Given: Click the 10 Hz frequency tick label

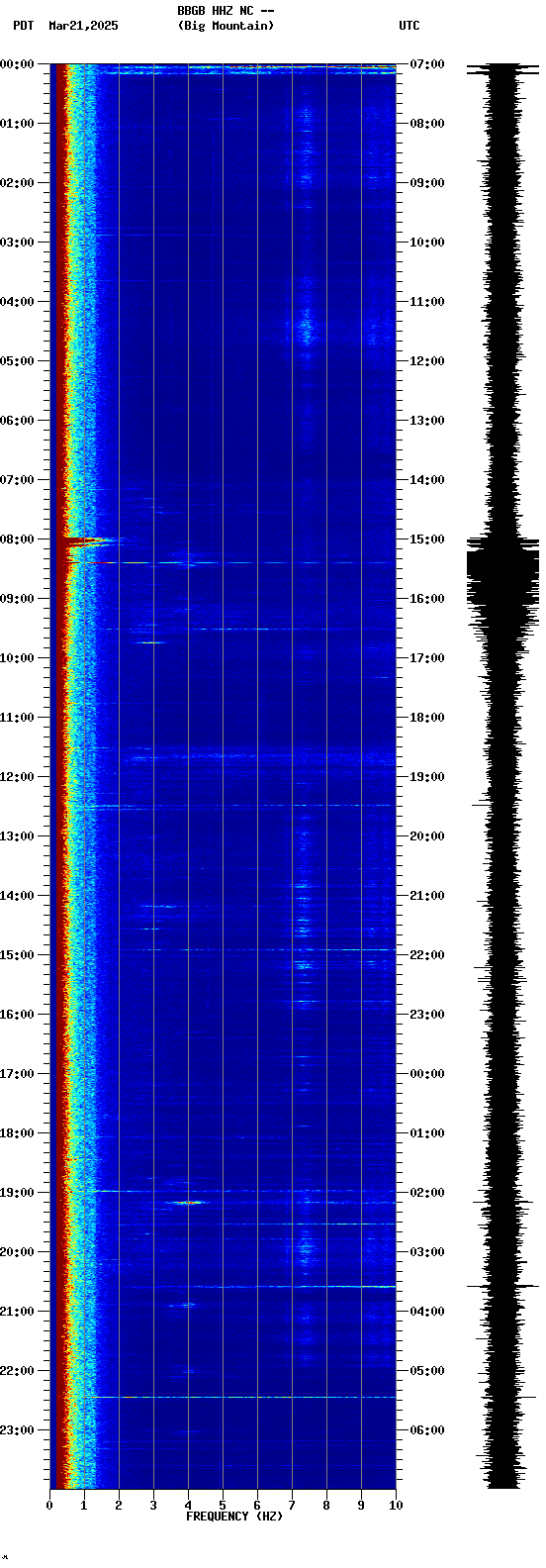Looking at the screenshot, I should pos(396,1506).
